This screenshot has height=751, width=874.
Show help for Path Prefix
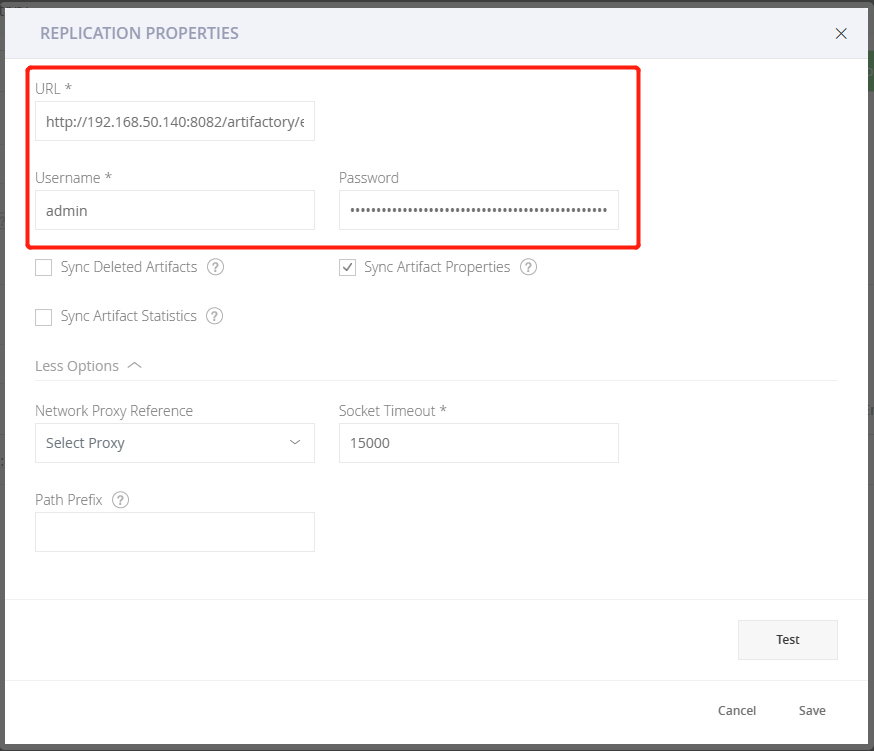click(x=120, y=500)
